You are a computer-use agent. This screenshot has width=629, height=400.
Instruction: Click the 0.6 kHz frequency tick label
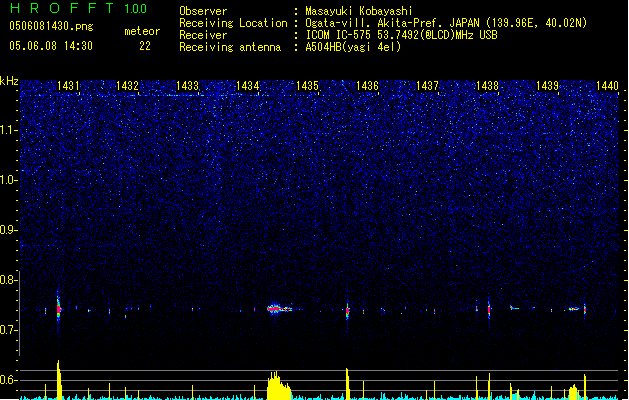click(x=8, y=380)
